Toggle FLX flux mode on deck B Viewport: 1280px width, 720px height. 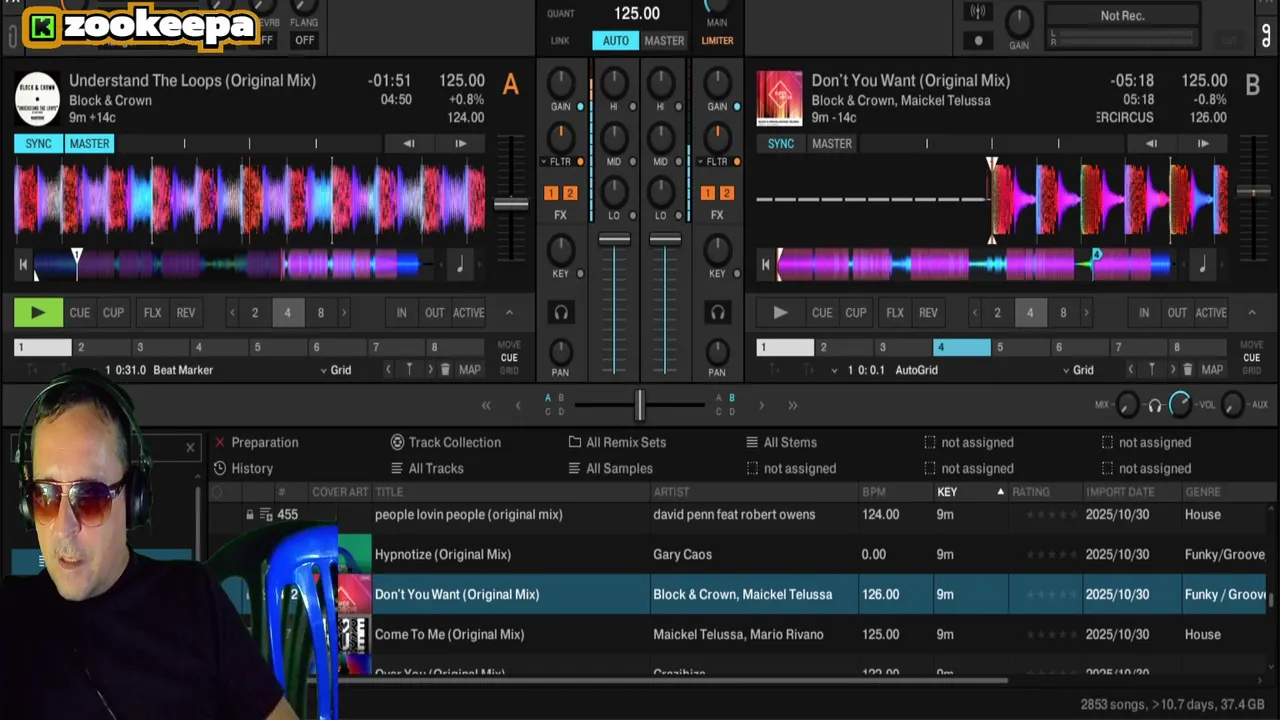coord(895,313)
